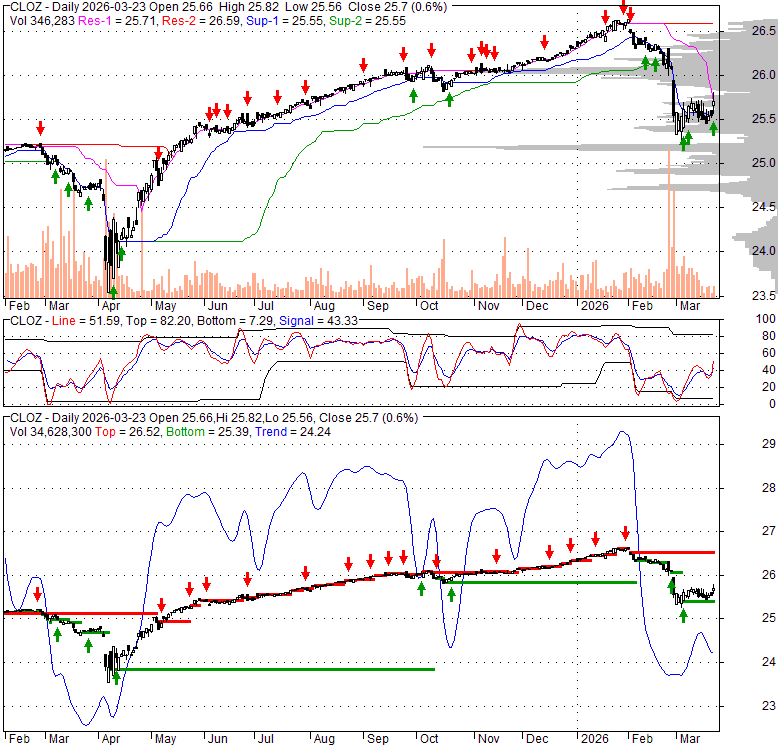Click the 29 price axis label, bottom chart
Viewport: 780px width, 745px height.
769,444
